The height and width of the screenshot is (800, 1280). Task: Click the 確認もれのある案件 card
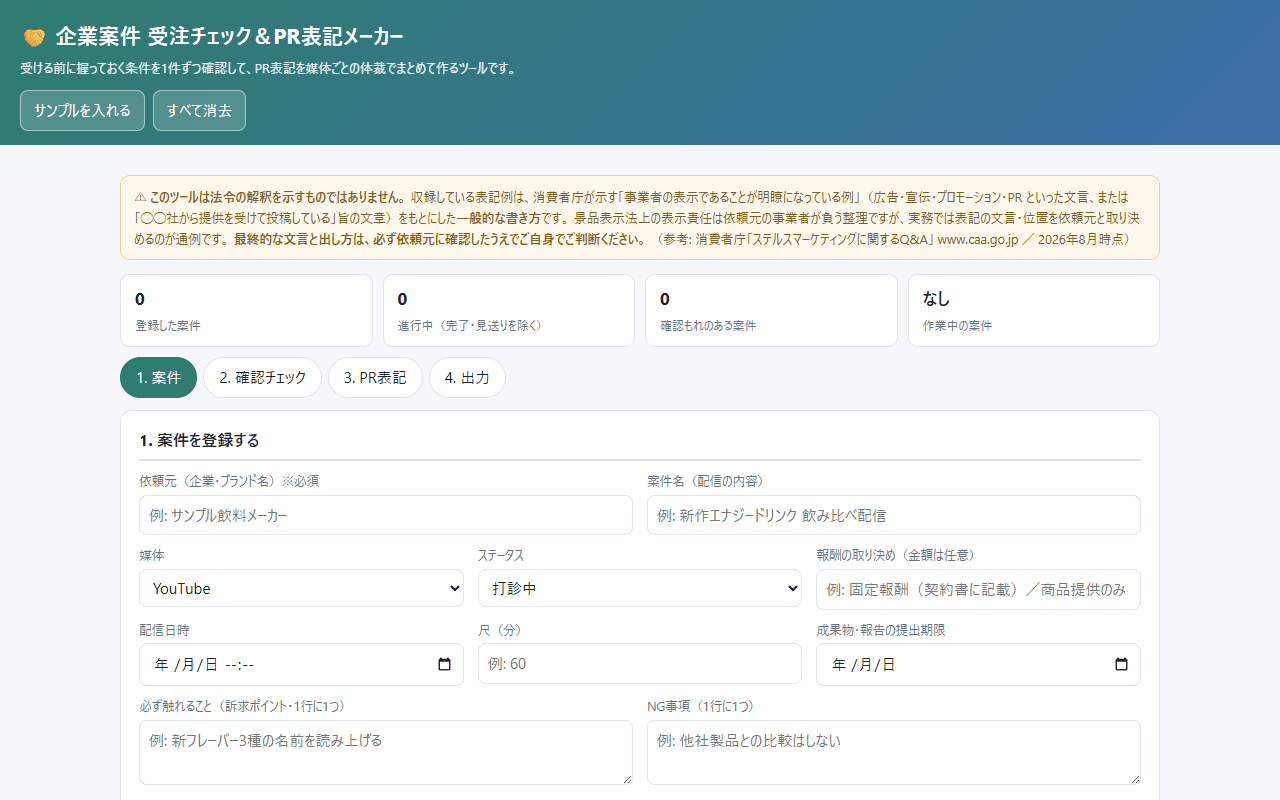[771, 310]
